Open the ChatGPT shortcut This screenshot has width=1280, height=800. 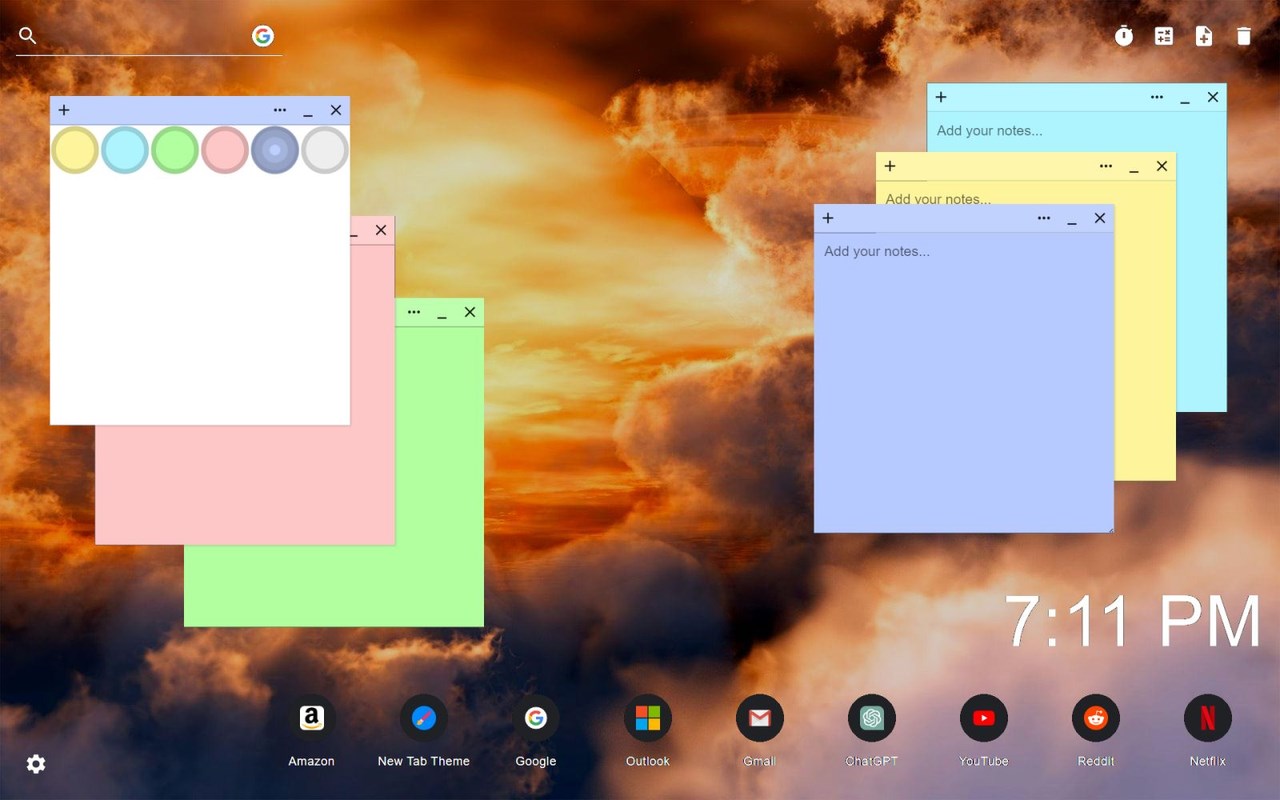coord(872,718)
